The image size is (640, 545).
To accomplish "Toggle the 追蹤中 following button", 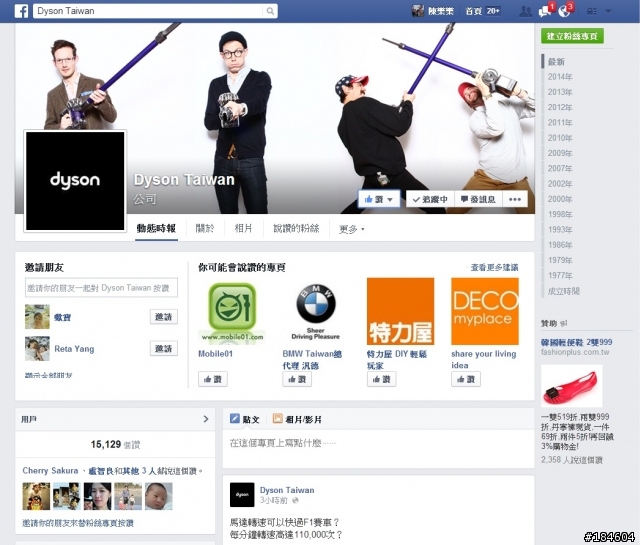I will click(430, 199).
